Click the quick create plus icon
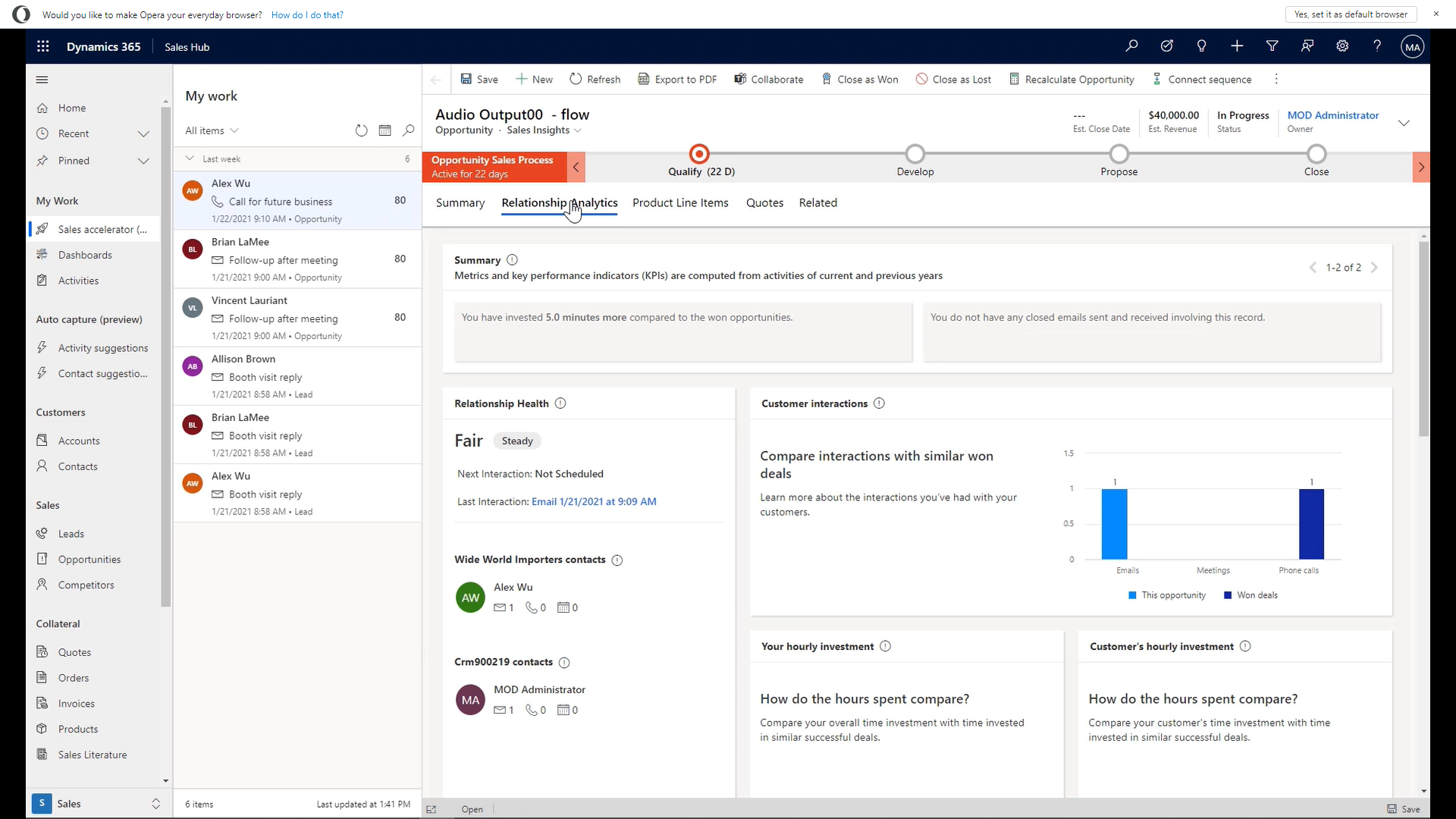Image resolution: width=1456 pixels, height=819 pixels. pyautogui.click(x=1237, y=46)
